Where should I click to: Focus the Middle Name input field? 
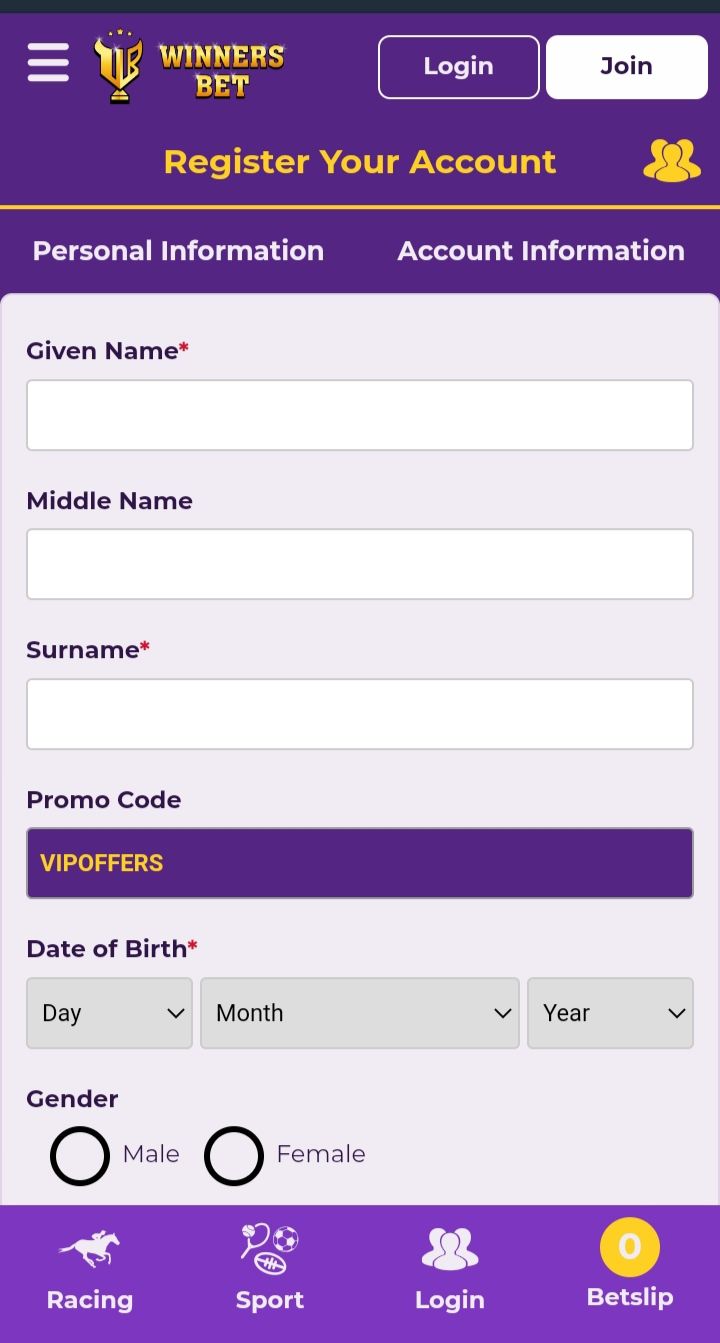[360, 564]
